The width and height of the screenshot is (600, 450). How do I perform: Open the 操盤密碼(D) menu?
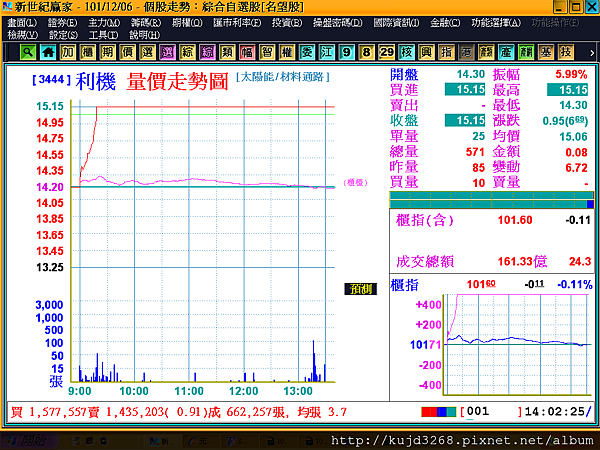point(338,23)
